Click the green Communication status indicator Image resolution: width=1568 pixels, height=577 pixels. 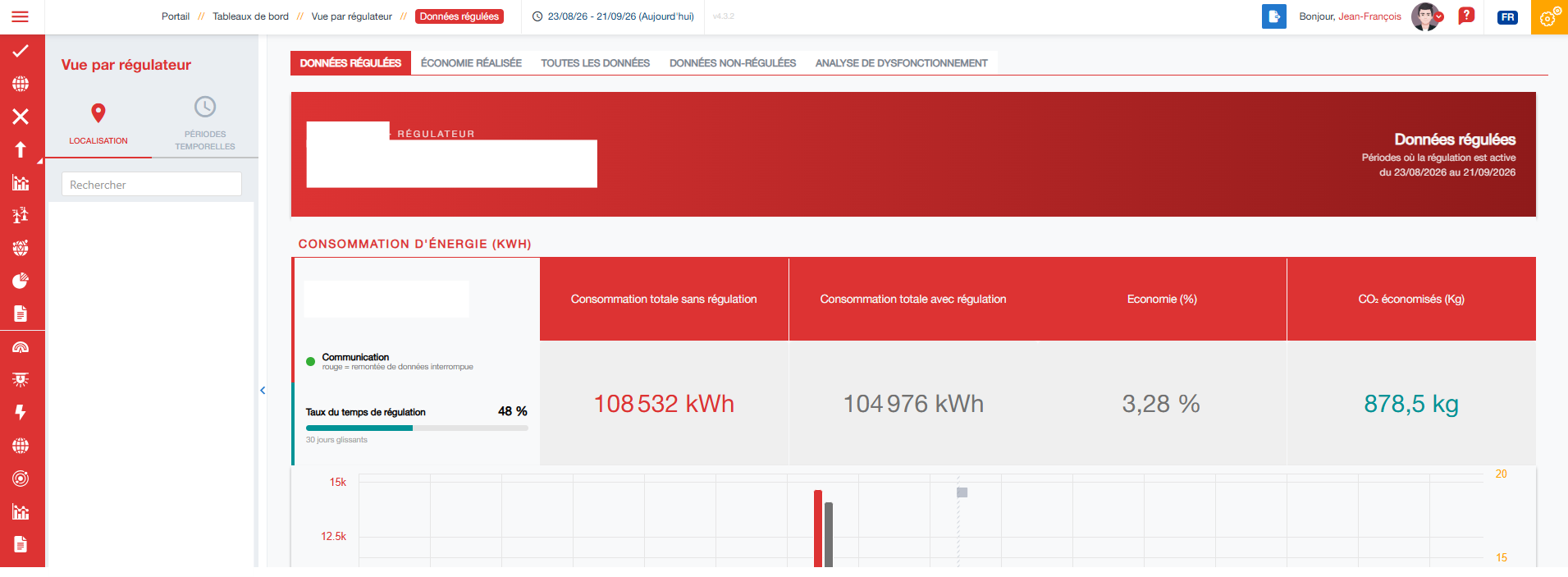tap(311, 361)
